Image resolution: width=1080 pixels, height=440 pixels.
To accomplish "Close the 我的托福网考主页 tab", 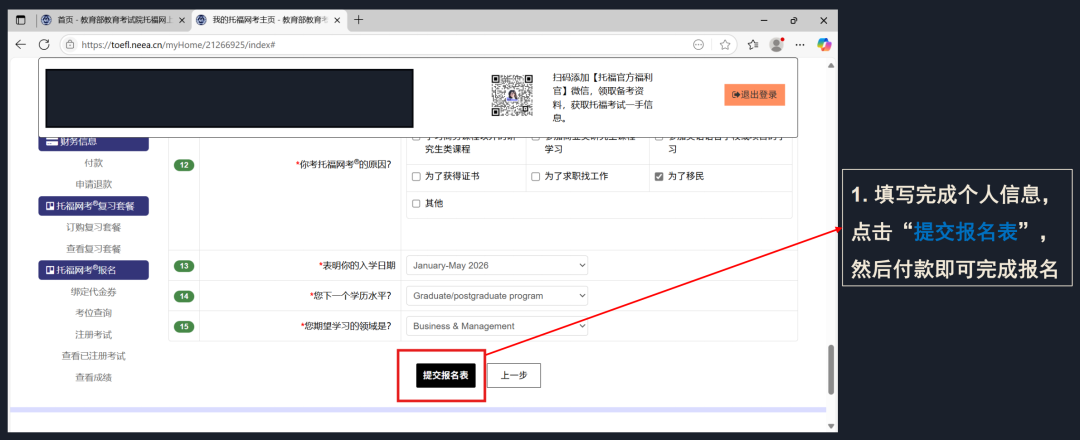I will click(336, 21).
